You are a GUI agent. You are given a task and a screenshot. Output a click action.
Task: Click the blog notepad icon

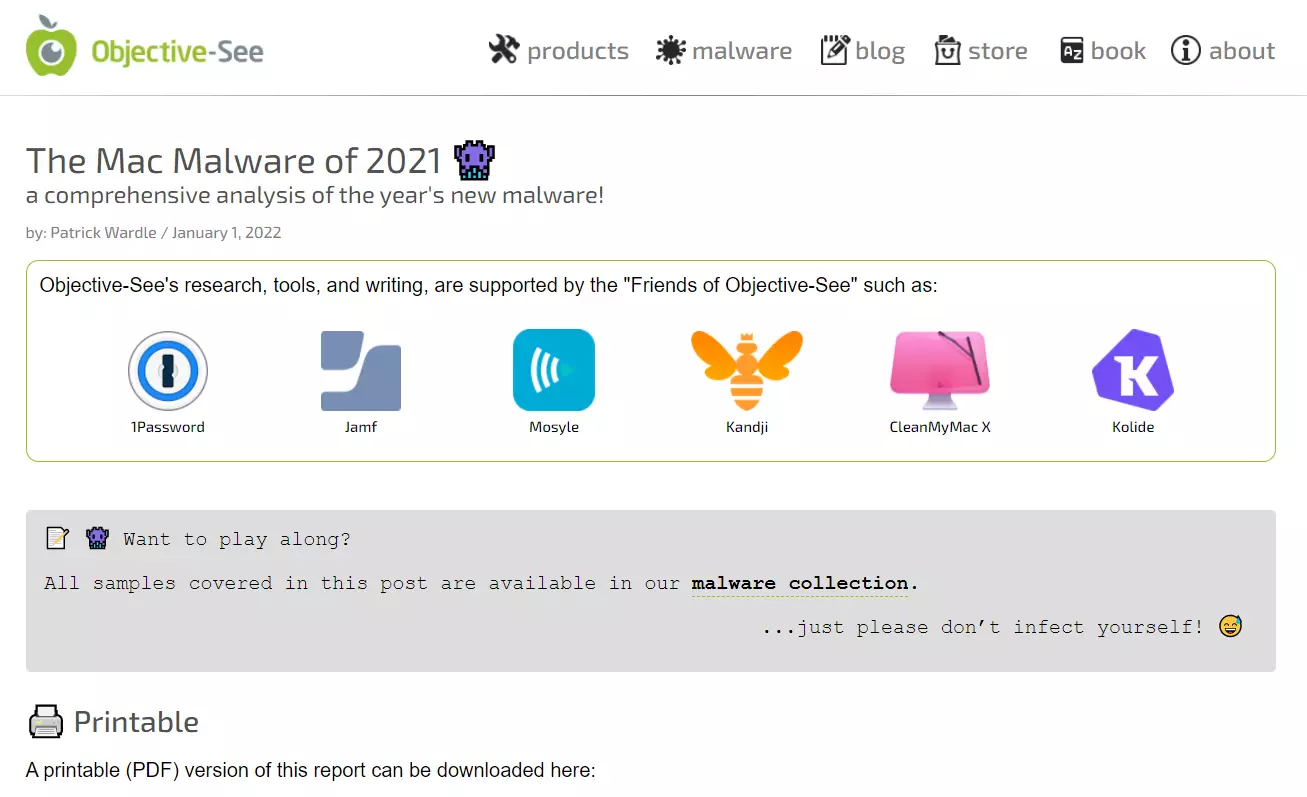(835, 50)
